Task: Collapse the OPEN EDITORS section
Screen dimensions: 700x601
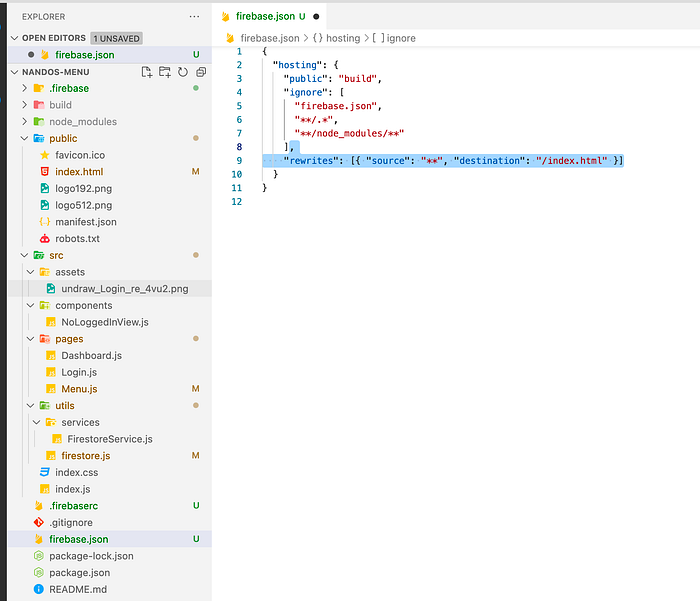Action: 15,38
